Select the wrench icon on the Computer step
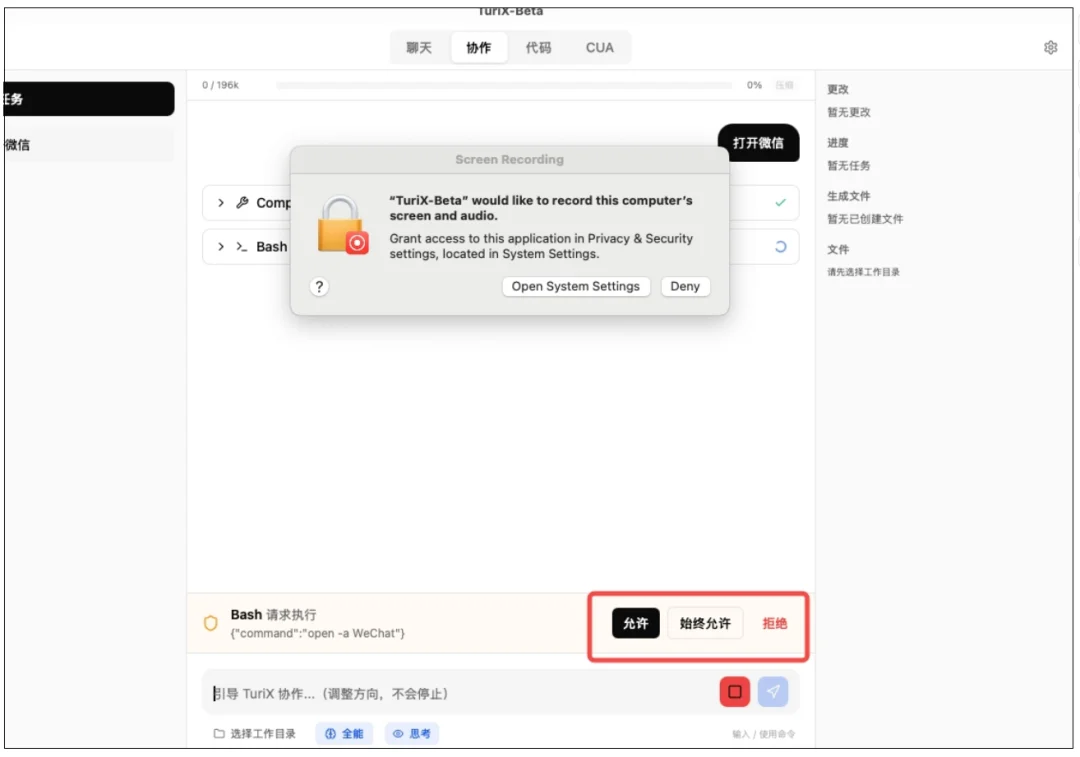 pyautogui.click(x=243, y=203)
